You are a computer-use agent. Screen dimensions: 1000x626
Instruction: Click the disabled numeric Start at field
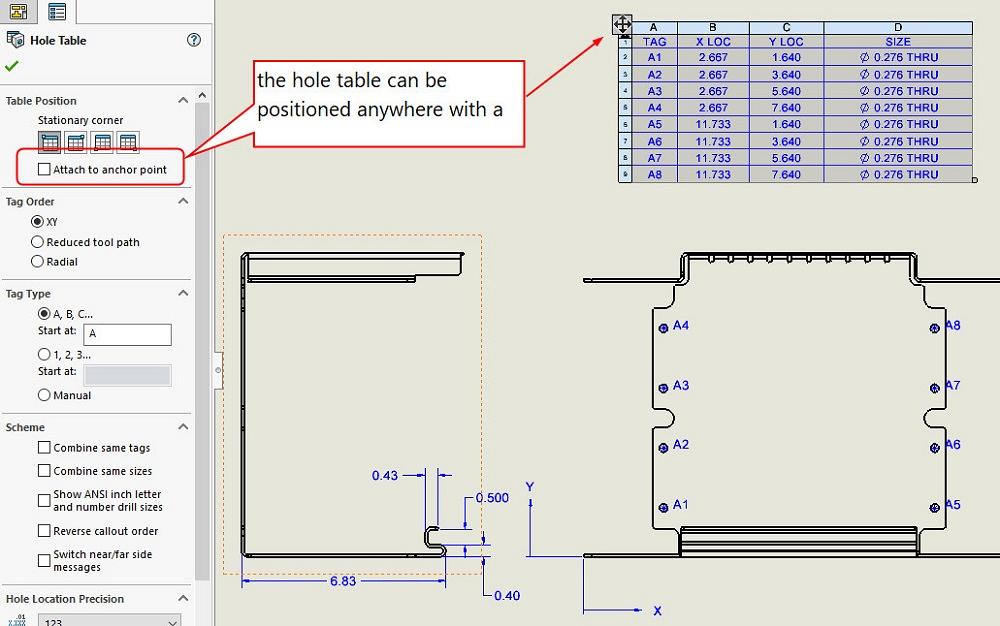pos(128,375)
